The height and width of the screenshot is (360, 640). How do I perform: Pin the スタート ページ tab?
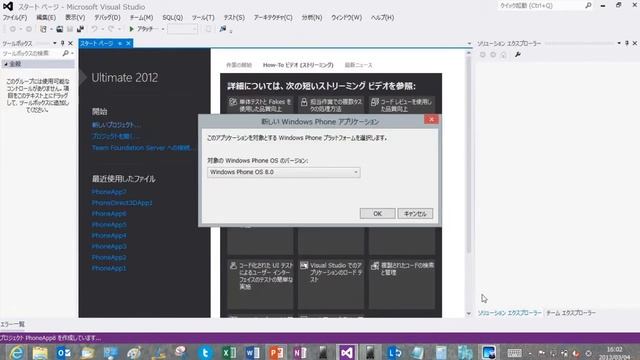120,43
